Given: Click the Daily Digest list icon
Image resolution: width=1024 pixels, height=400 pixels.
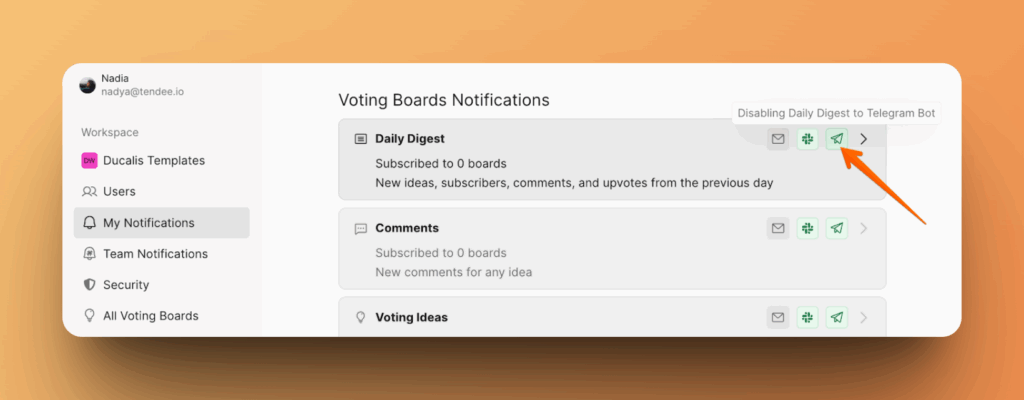Looking at the screenshot, I should pyautogui.click(x=361, y=139).
